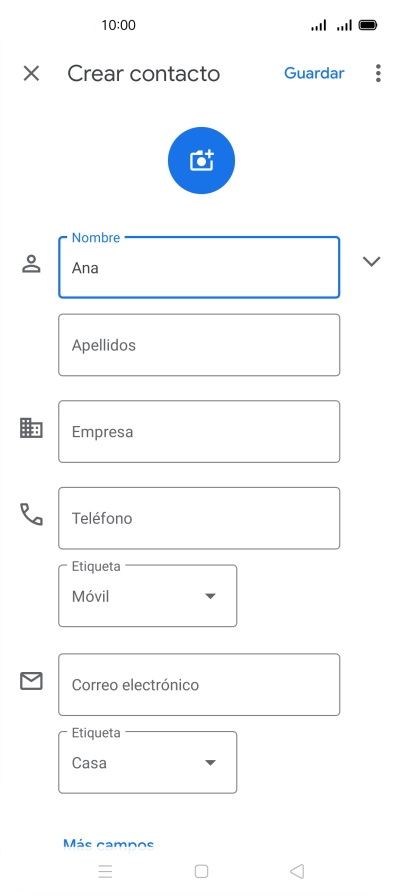The width and height of the screenshot is (403, 896).
Task: Click the person icon beside Nombre
Action: (x=31, y=264)
